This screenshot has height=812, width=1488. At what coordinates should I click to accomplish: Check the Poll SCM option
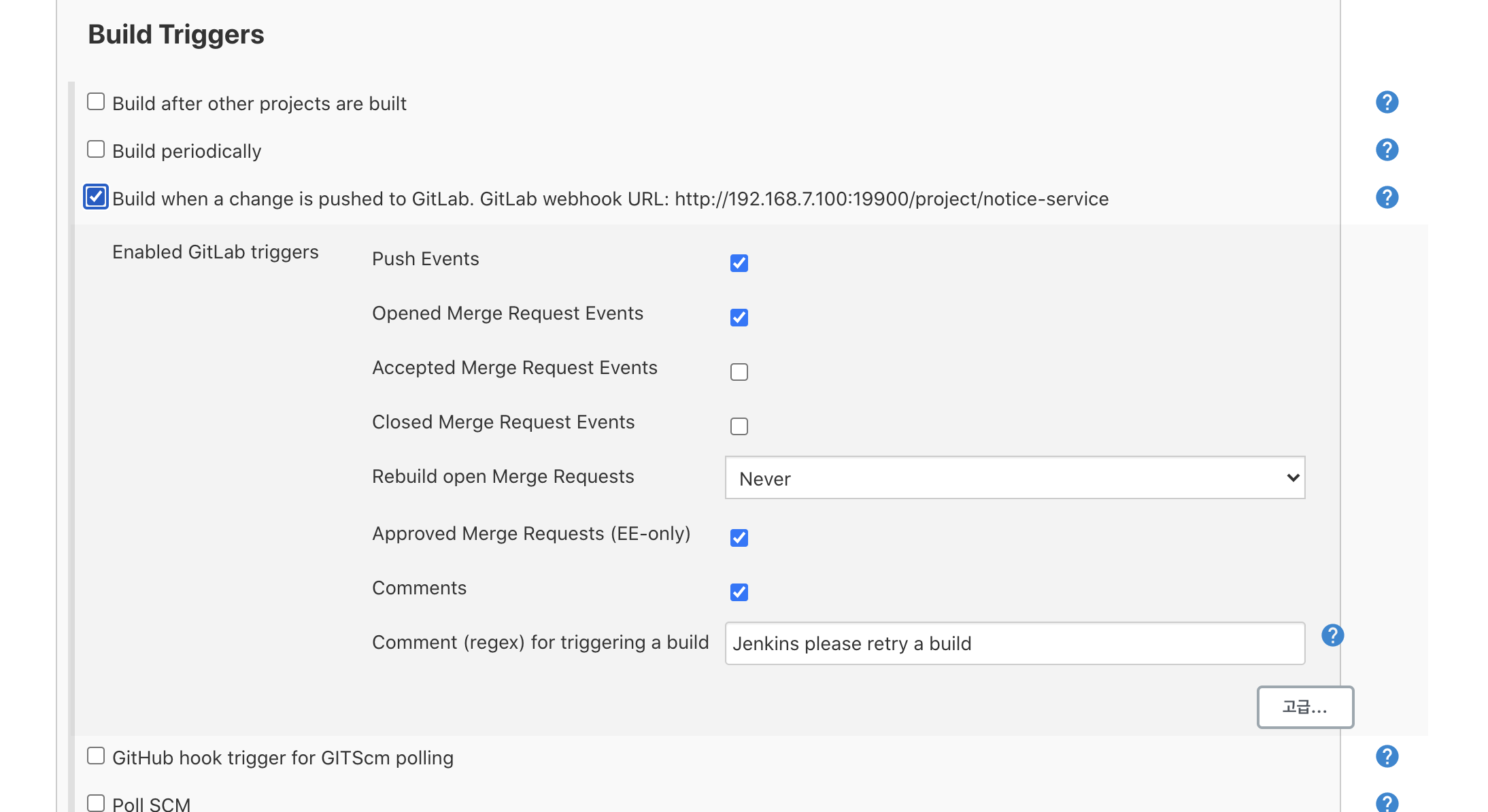[96, 803]
